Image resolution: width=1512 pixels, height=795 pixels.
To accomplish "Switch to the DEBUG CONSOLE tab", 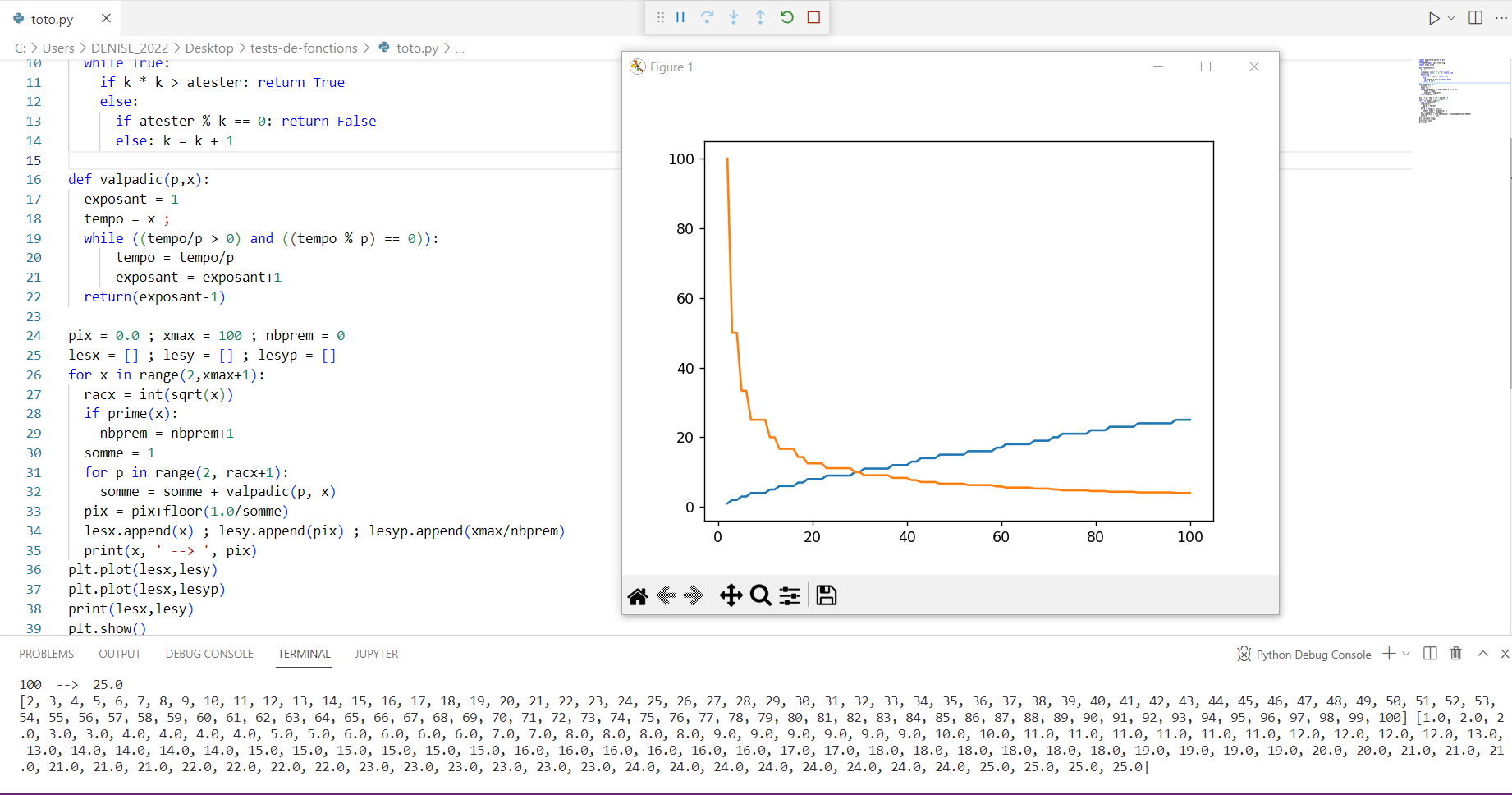I will (209, 654).
